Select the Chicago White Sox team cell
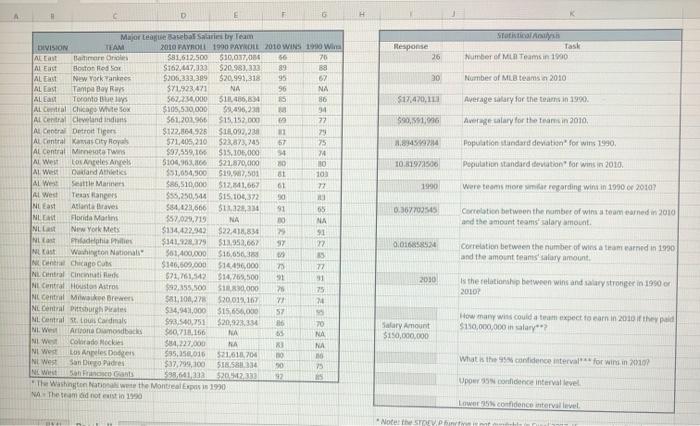Image resolution: width=700 pixels, height=426 pixels. [114, 109]
